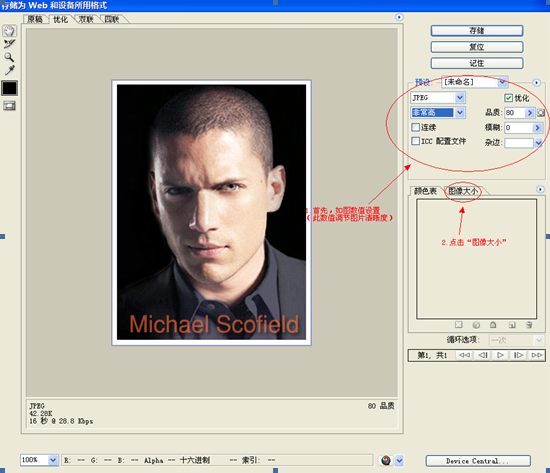This screenshot has width=550, height=473.
Task: Select the Slice Select tool
Action: click(9, 44)
